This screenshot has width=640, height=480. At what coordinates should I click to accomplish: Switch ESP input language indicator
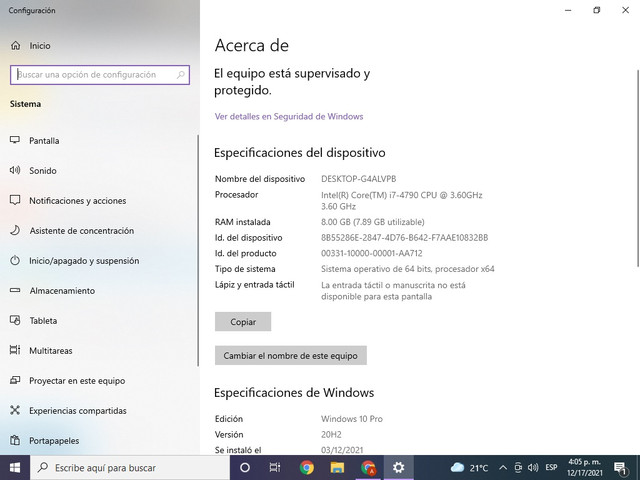(x=551, y=468)
